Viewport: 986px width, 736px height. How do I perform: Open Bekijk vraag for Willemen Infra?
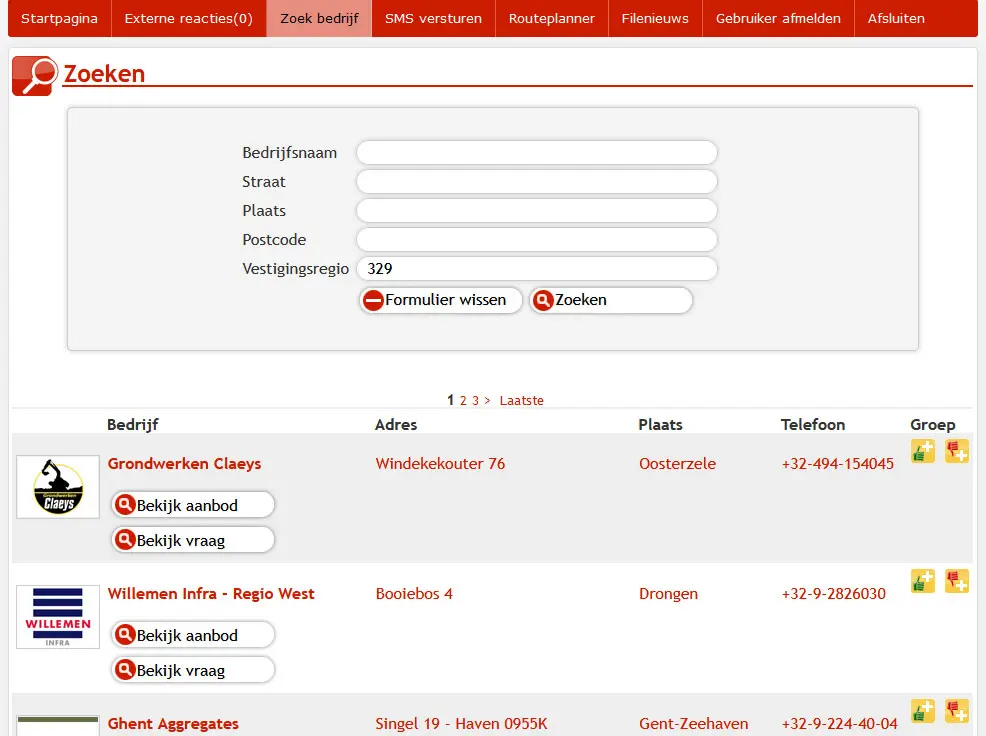(193, 670)
